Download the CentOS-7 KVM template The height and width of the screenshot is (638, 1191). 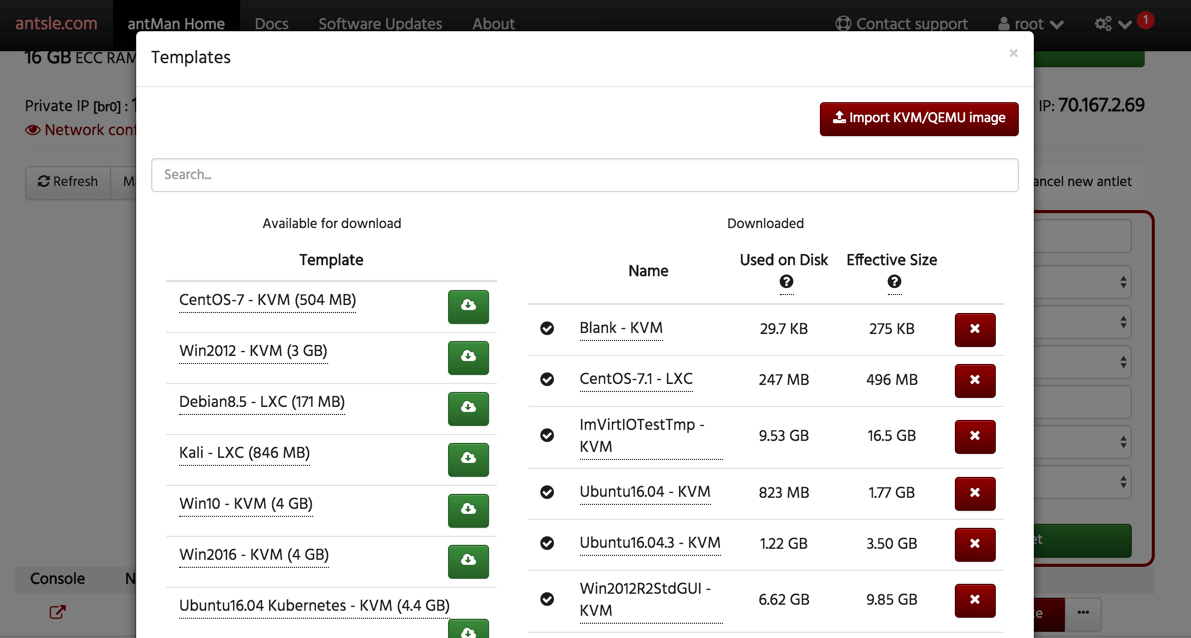(x=468, y=306)
